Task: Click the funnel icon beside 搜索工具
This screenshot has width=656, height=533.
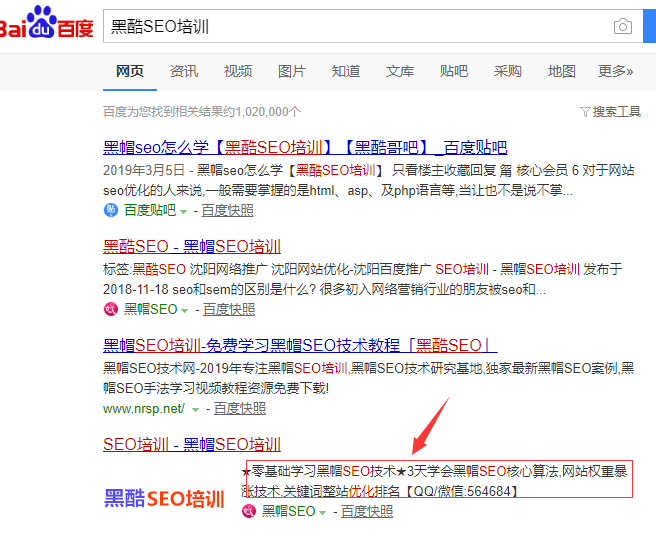Action: 585,112
